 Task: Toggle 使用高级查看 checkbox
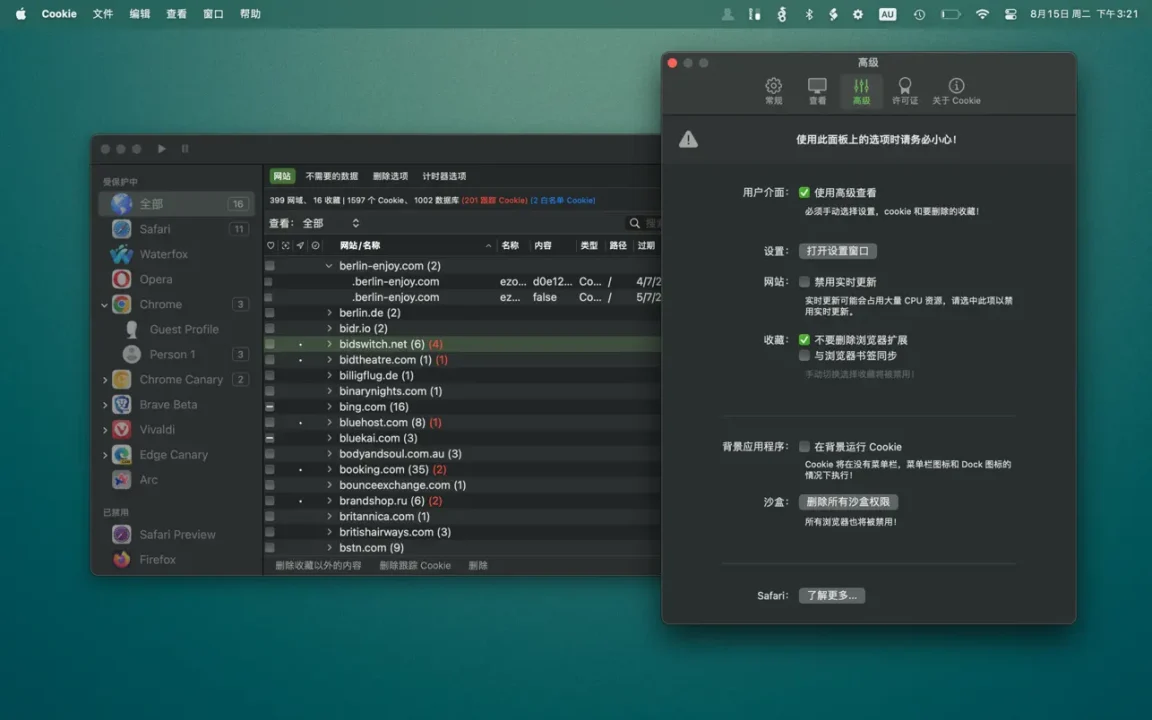pos(804,192)
